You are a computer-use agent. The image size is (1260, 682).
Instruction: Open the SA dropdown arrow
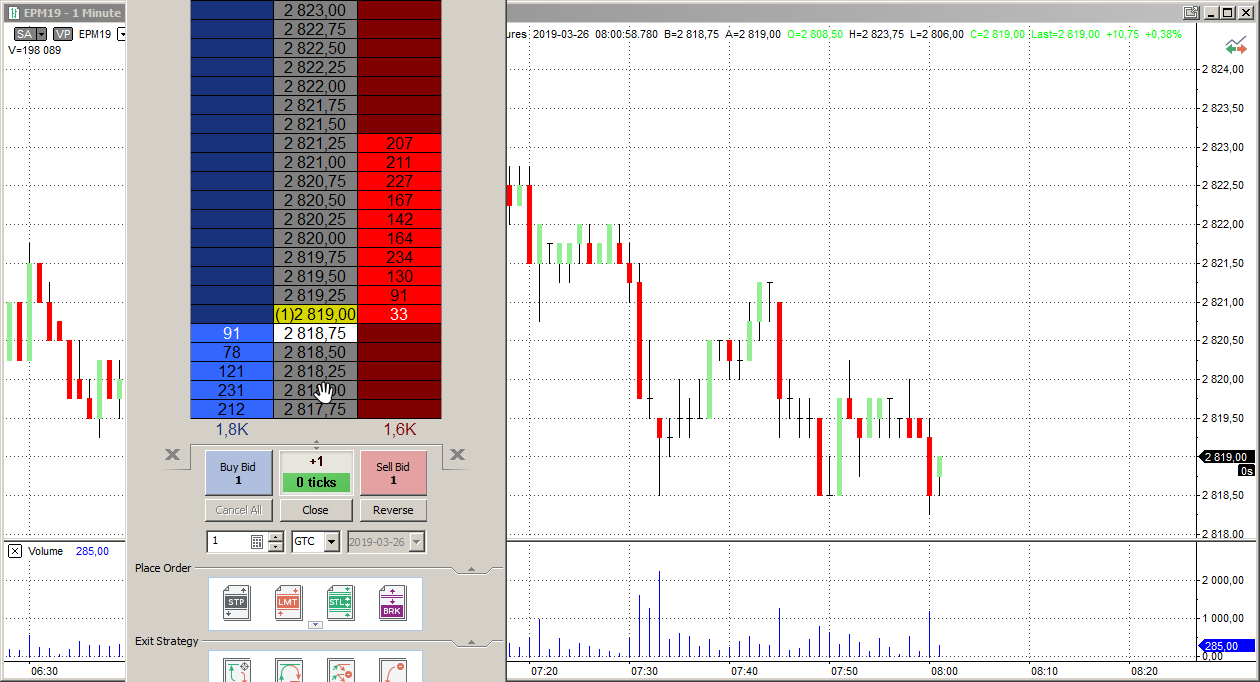42,34
